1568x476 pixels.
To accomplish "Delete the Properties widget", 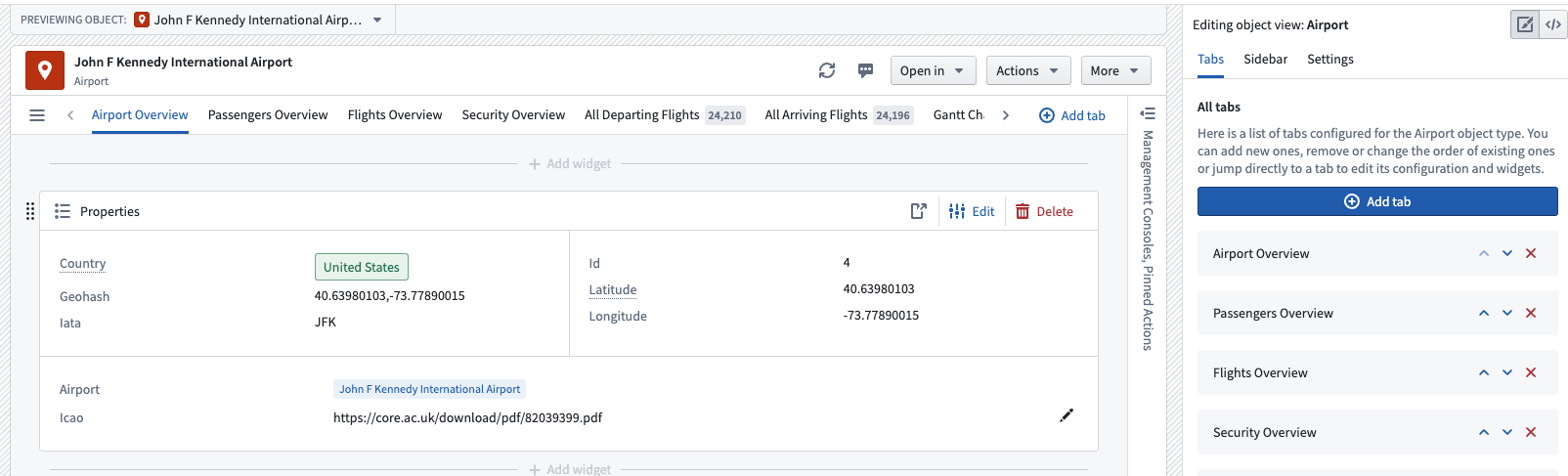I will click(x=1044, y=211).
